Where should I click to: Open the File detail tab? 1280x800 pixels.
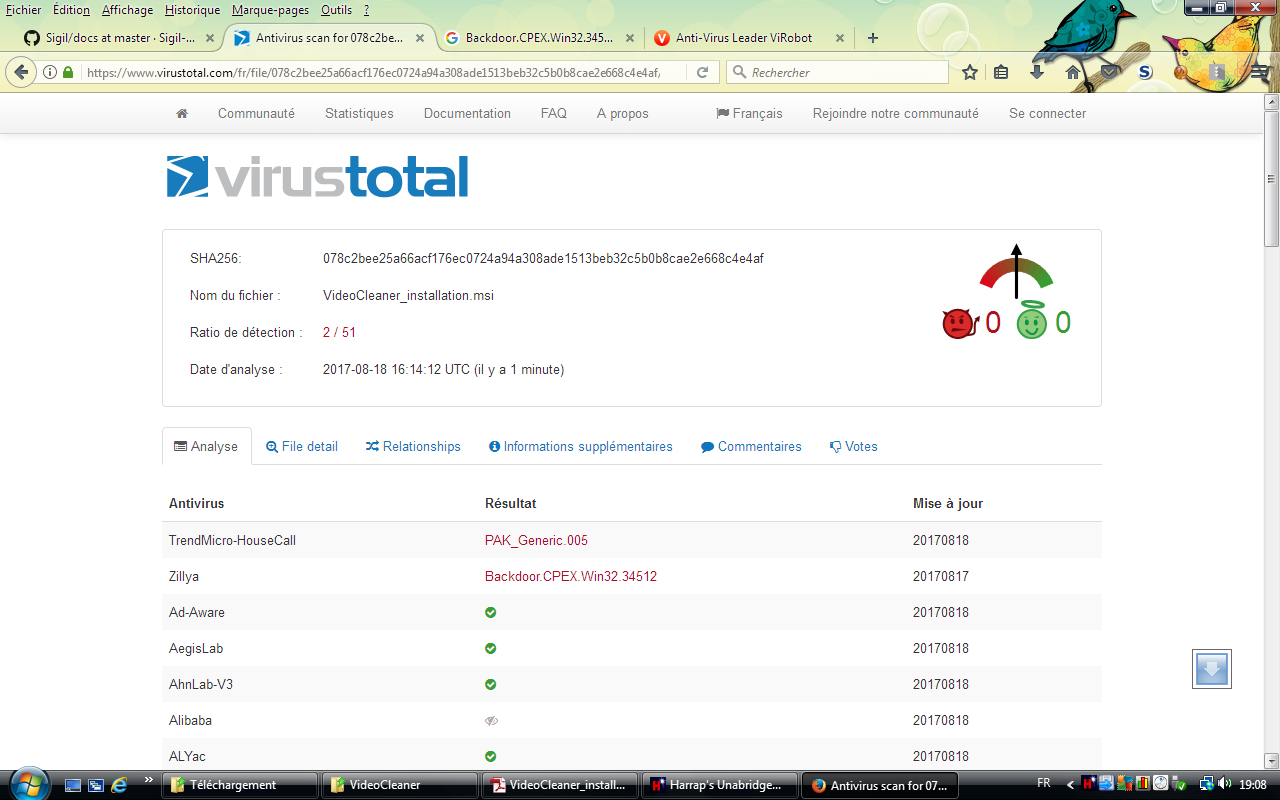click(302, 447)
